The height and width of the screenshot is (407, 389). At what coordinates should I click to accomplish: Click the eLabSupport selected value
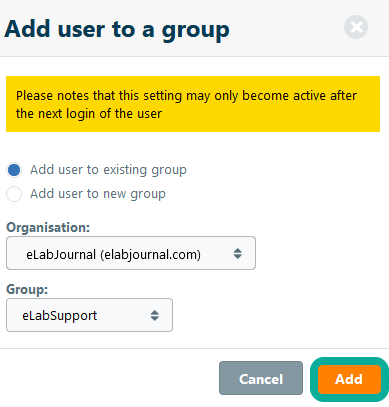(x=60, y=316)
